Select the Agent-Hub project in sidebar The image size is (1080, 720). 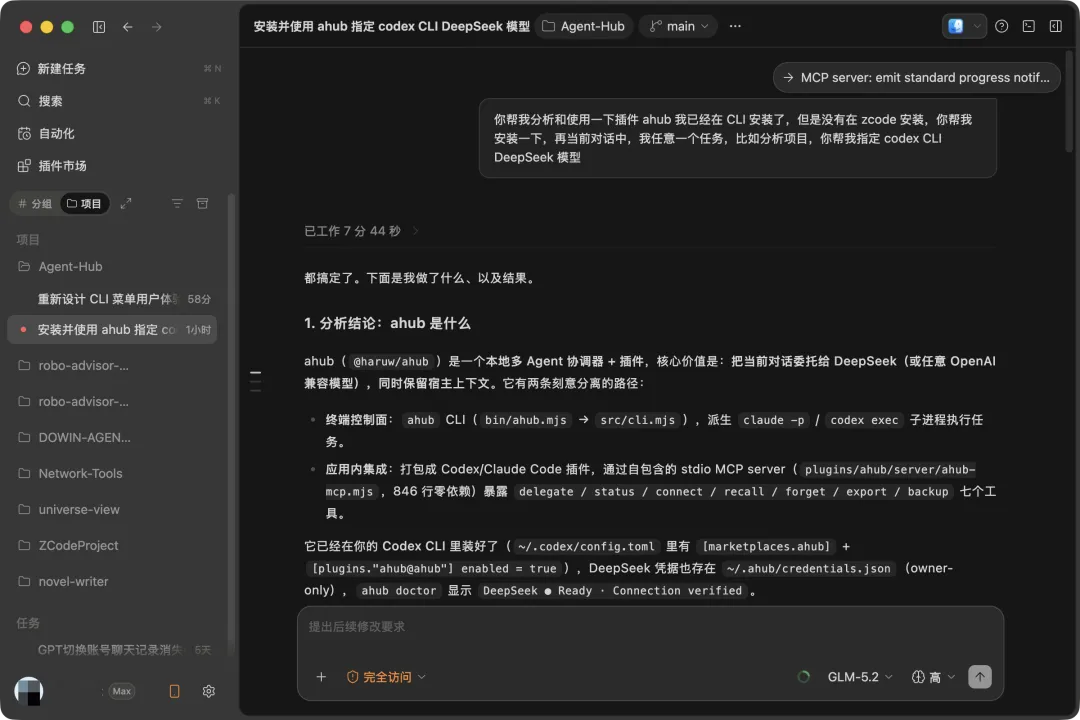(x=114, y=267)
